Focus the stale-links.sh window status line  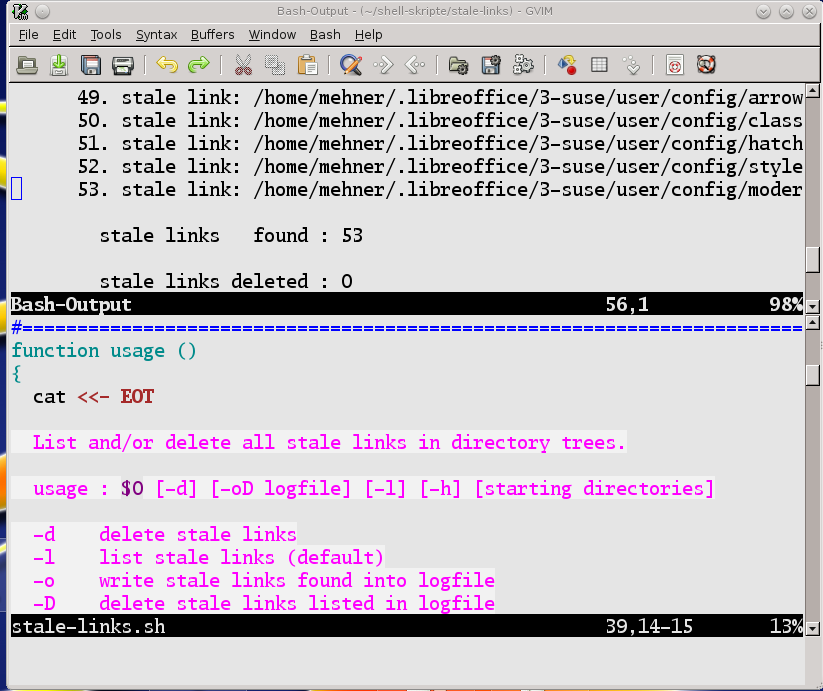[x=300, y=627]
